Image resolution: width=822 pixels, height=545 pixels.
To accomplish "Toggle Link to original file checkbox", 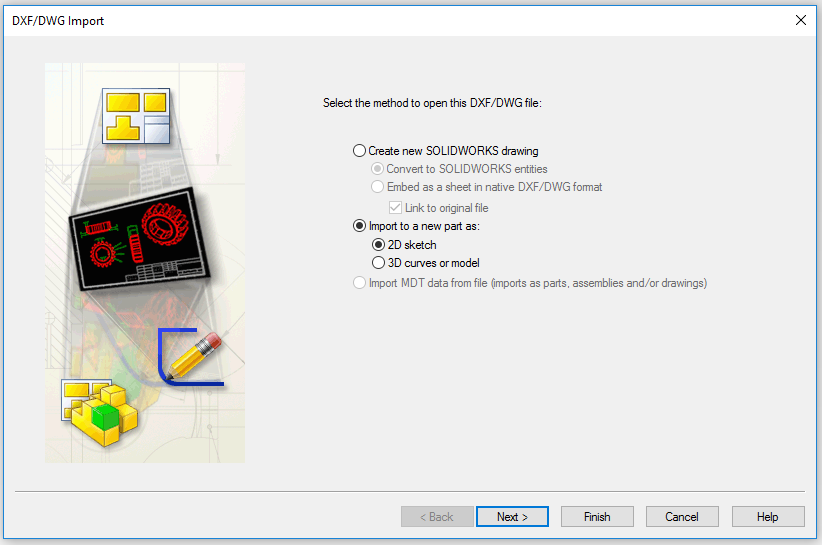I will tap(395, 208).
